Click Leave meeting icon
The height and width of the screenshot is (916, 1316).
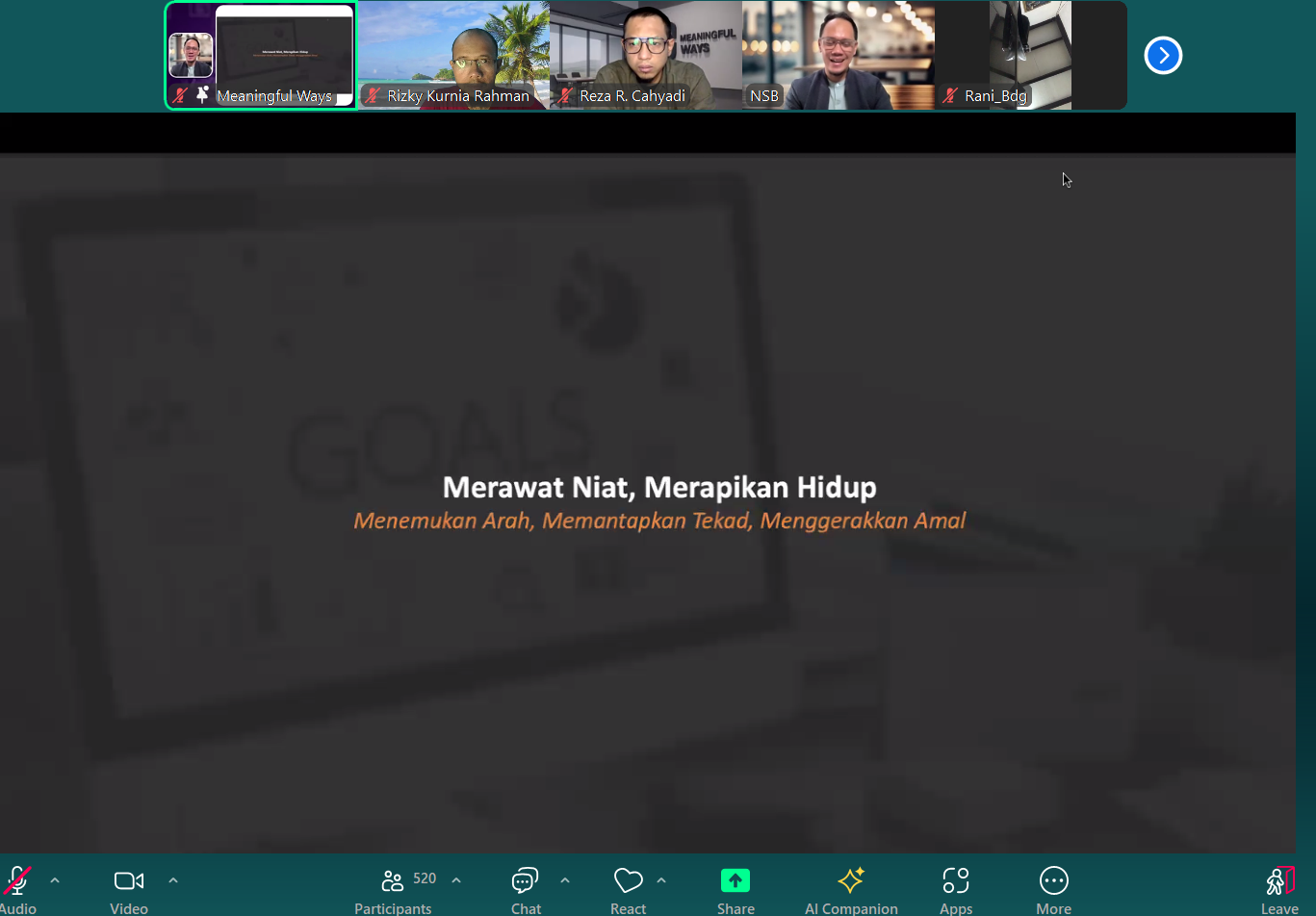1279,880
